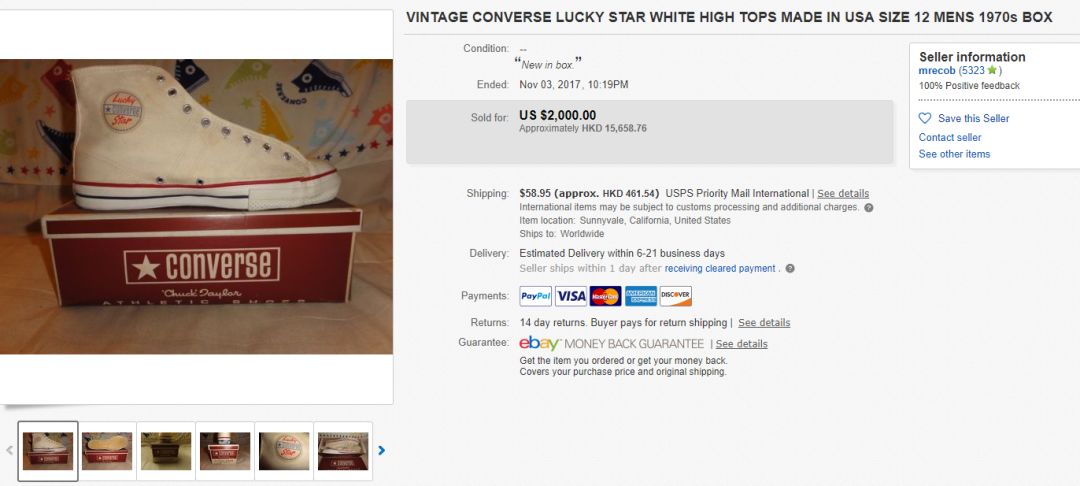Open the shipping See details link

point(843,194)
